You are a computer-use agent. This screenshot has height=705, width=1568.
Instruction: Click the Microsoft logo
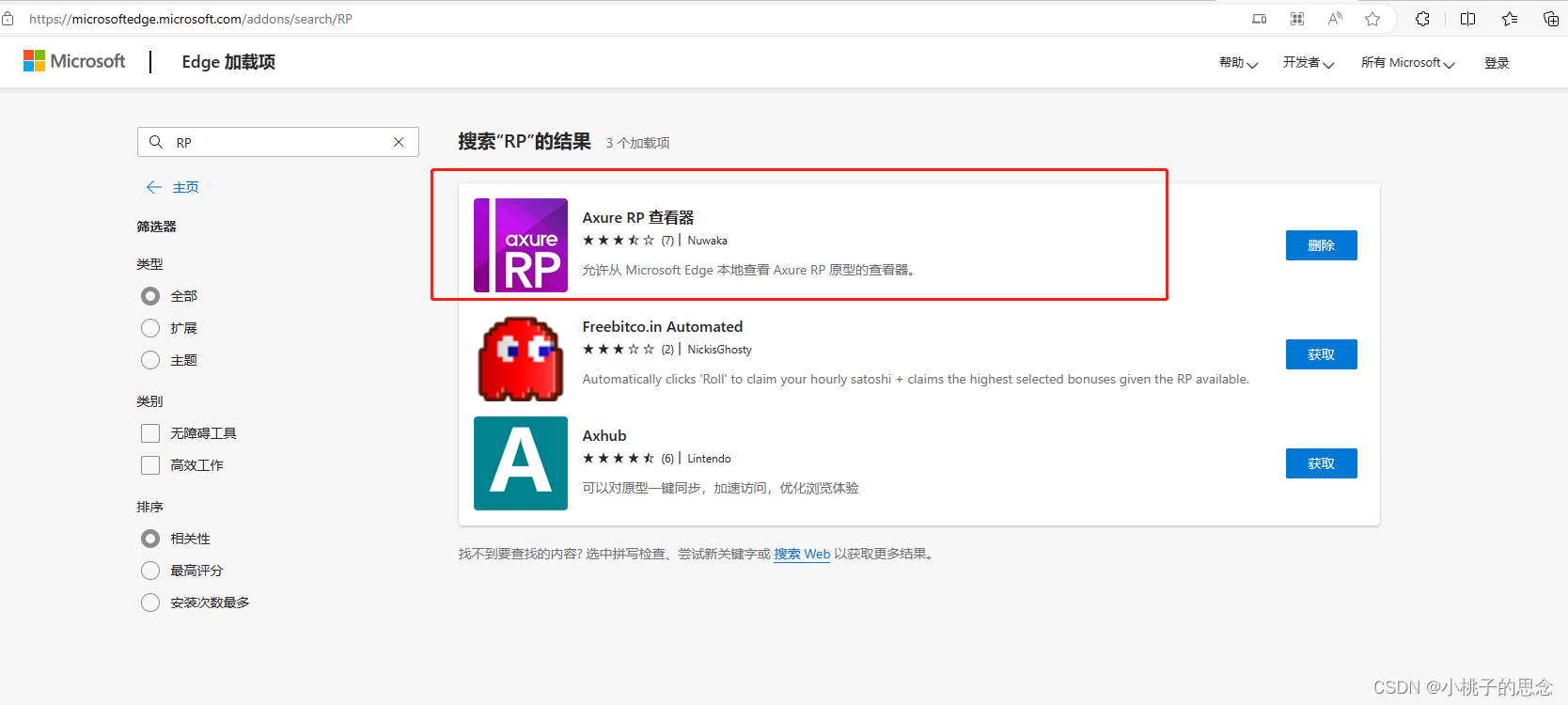point(74,61)
